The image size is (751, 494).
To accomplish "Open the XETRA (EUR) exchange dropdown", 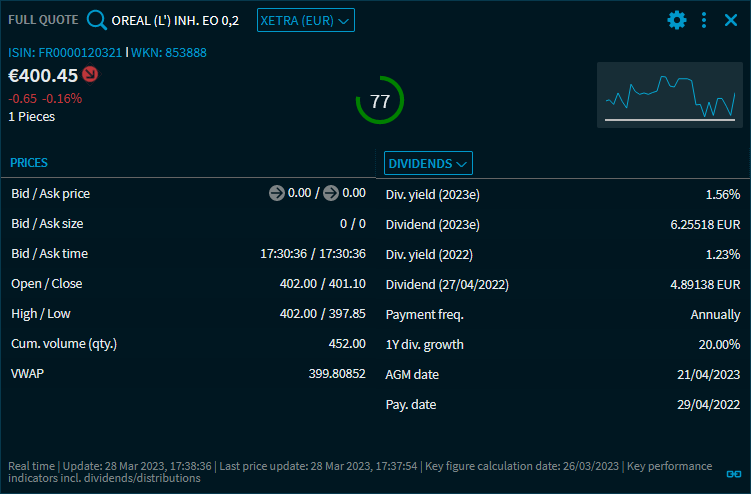I will pyautogui.click(x=305, y=20).
